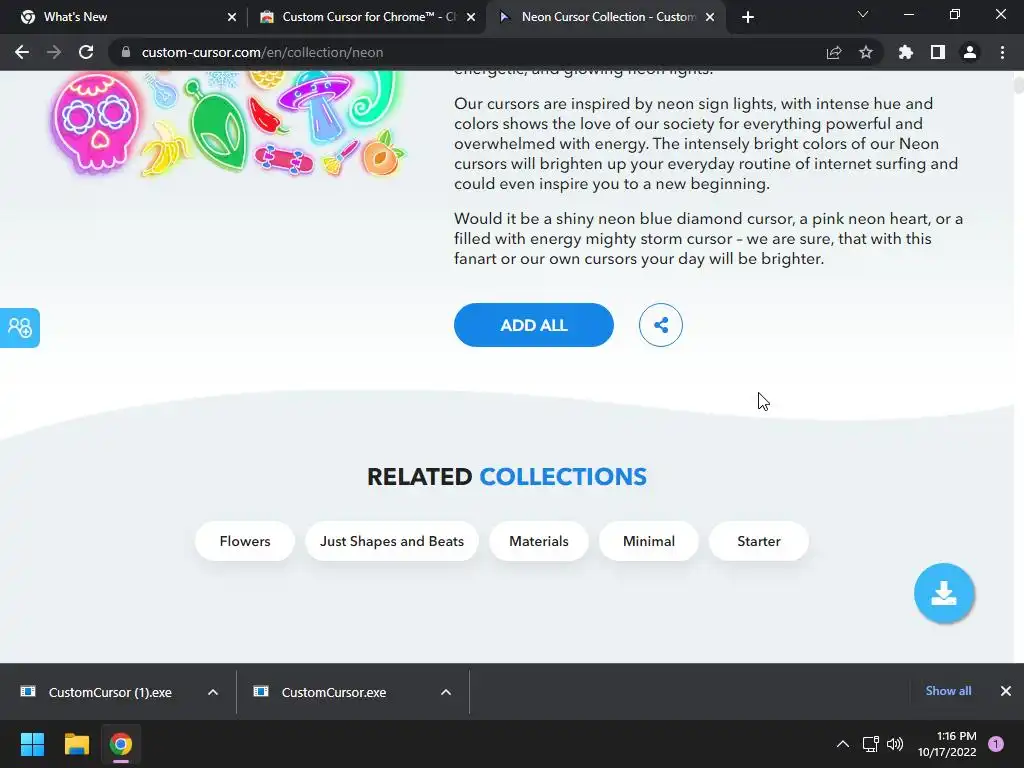Share this page icon in address bar
This screenshot has height=768, width=1024.
click(x=834, y=52)
